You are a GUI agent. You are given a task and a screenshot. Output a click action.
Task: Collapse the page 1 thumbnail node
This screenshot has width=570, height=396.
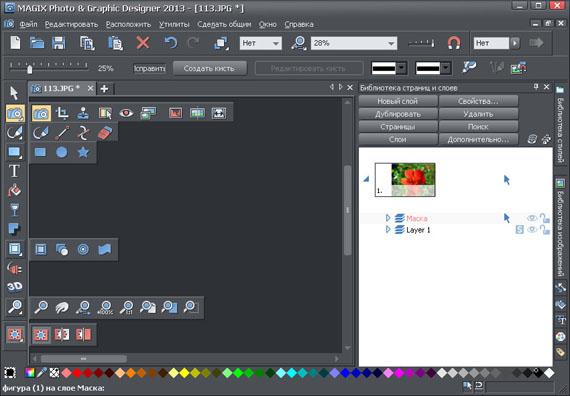pos(366,179)
